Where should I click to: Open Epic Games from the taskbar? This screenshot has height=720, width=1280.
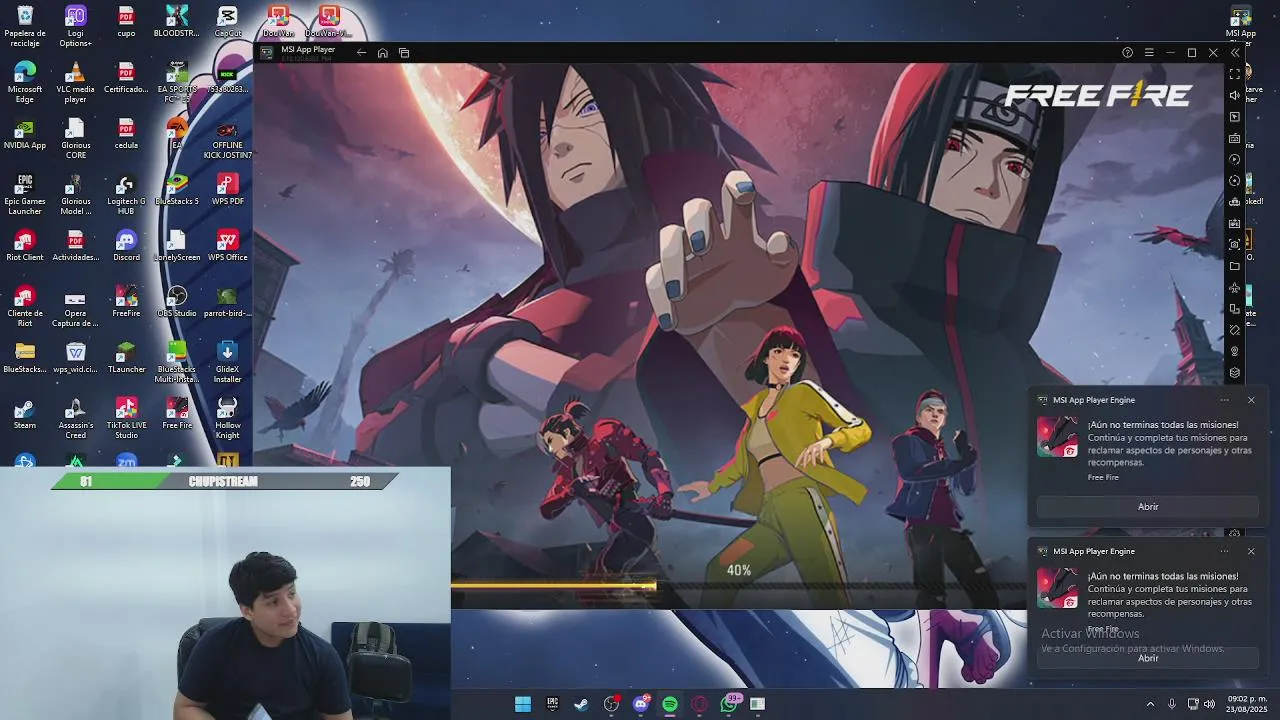coord(552,704)
